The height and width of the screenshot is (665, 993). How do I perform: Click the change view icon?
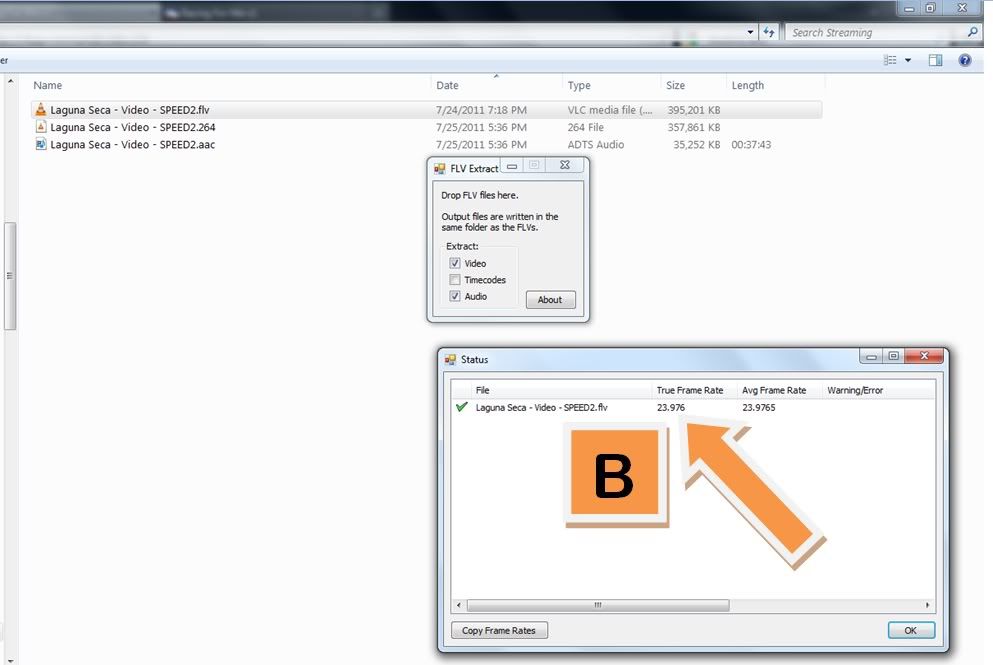click(890, 61)
